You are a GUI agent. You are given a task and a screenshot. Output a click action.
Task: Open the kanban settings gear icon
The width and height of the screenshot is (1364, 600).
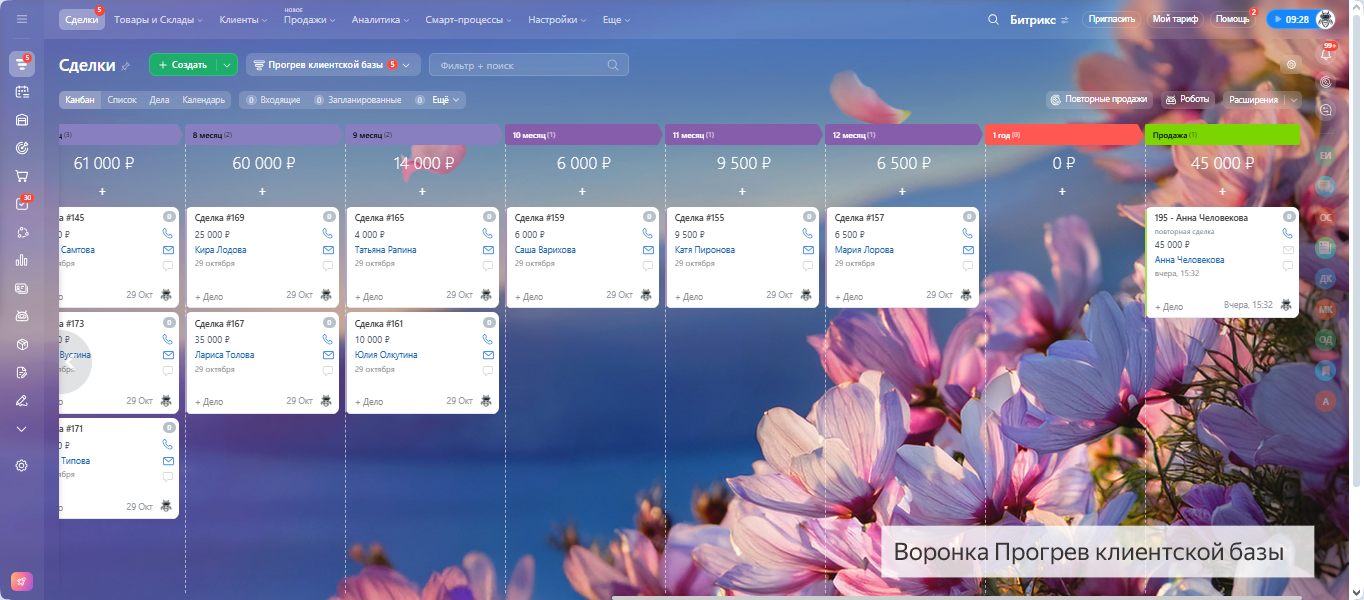tap(1292, 64)
